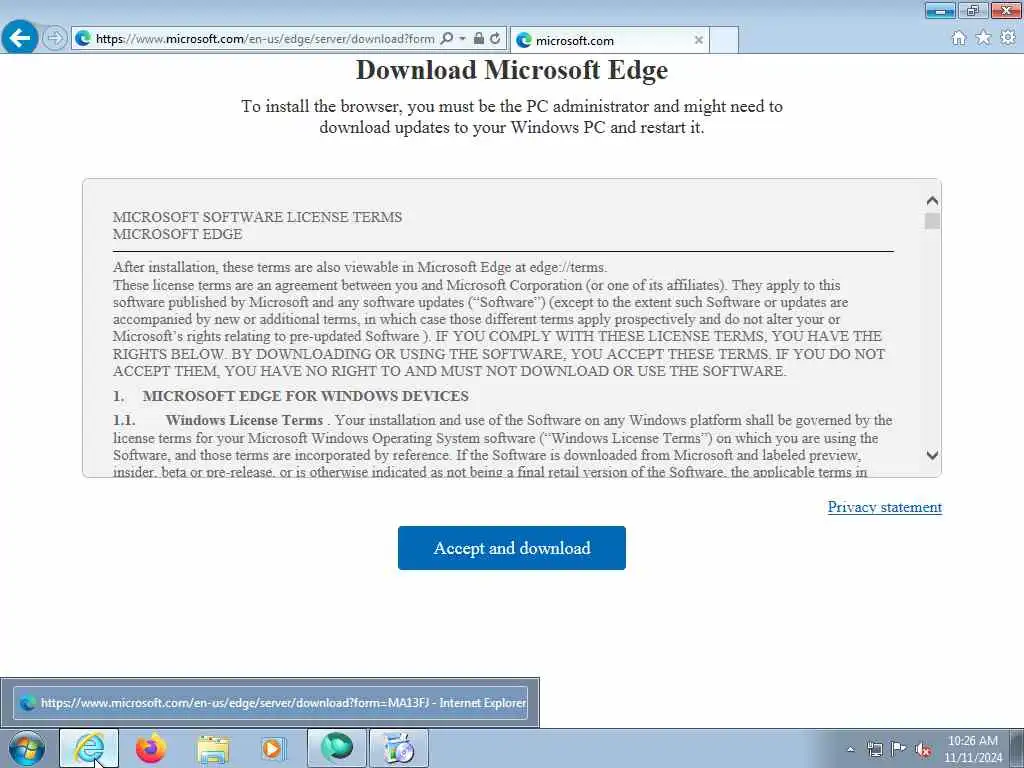Open Favorites star icon

983,38
